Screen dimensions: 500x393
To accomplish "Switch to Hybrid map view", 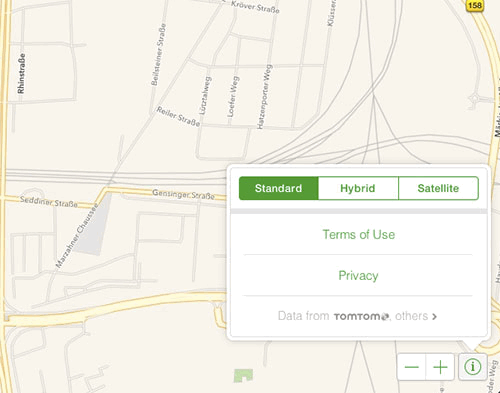I will point(358,188).
